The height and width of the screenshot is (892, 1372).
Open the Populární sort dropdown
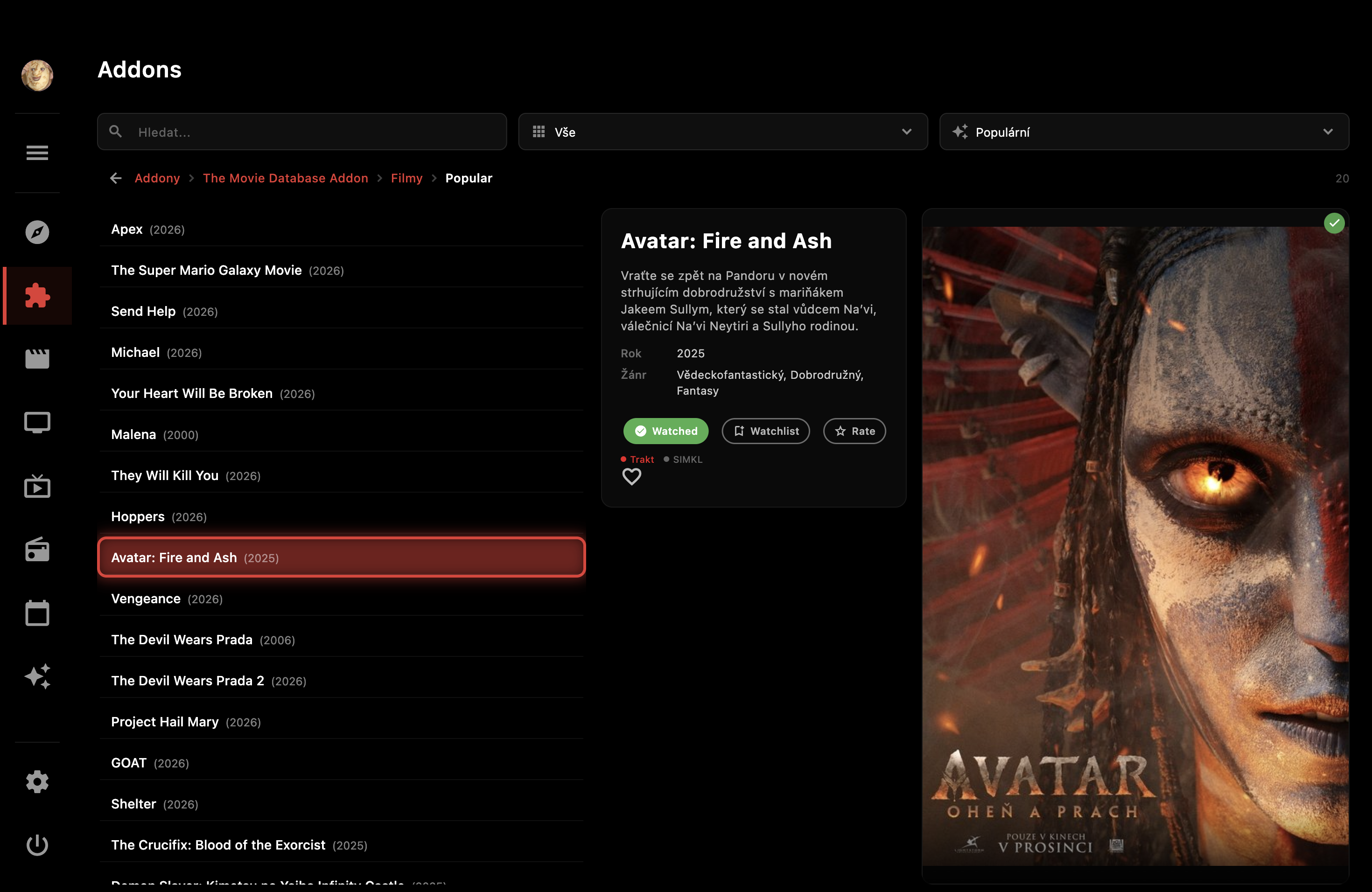(x=1144, y=132)
